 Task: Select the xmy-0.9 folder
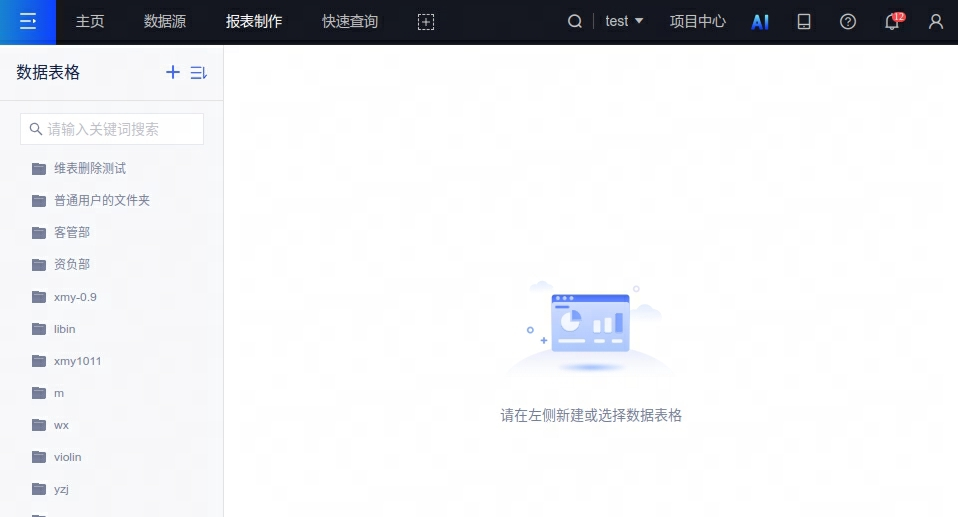click(75, 297)
